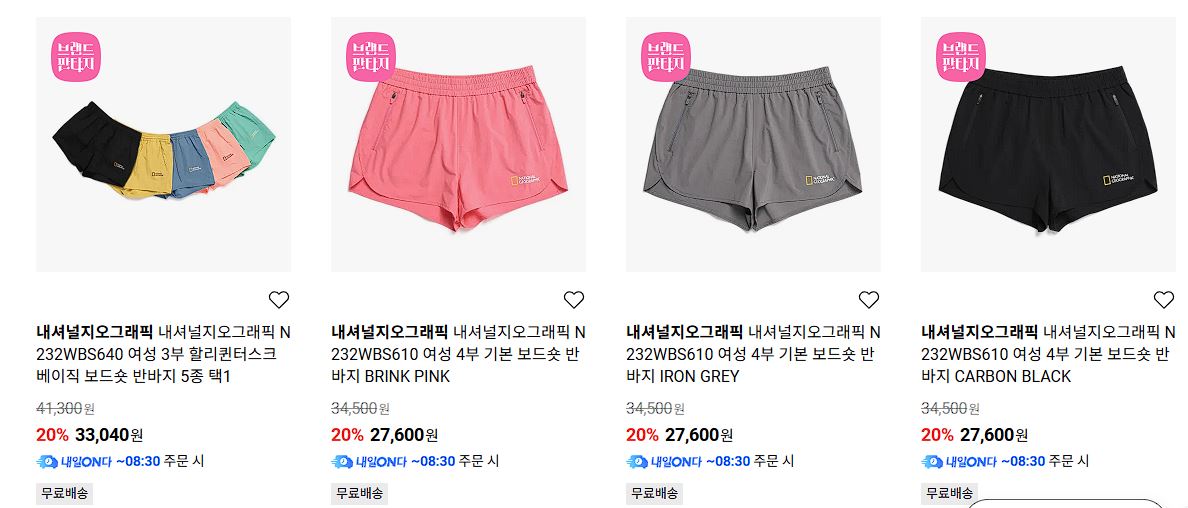
Task: Open the black shorts product image
Action: tap(1048, 144)
